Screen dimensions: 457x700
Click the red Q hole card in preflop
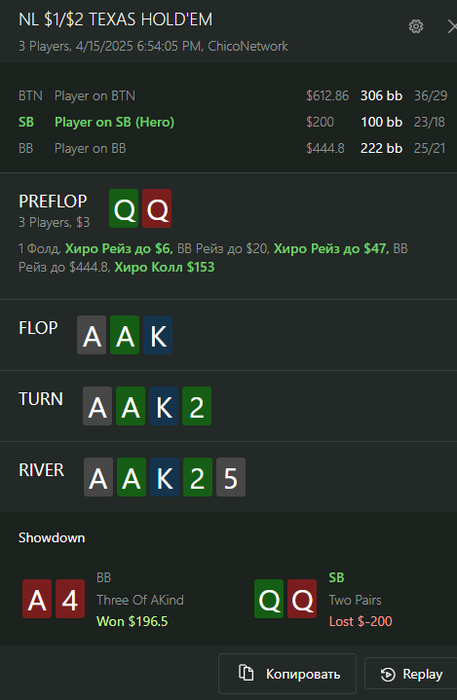[157, 208]
